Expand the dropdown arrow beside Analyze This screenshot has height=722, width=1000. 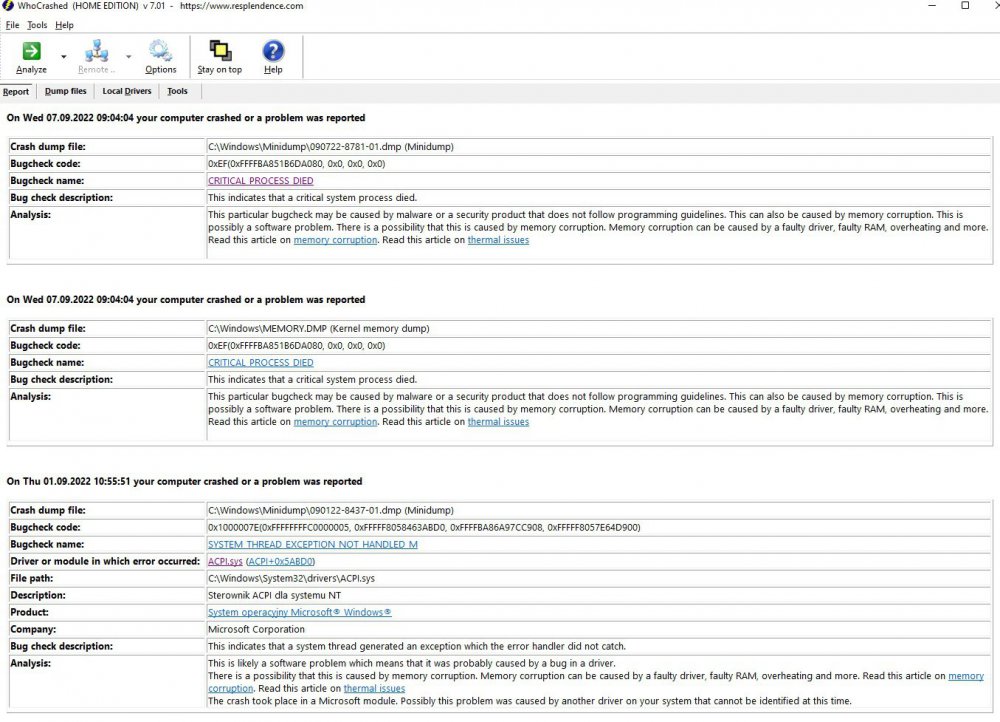click(64, 57)
